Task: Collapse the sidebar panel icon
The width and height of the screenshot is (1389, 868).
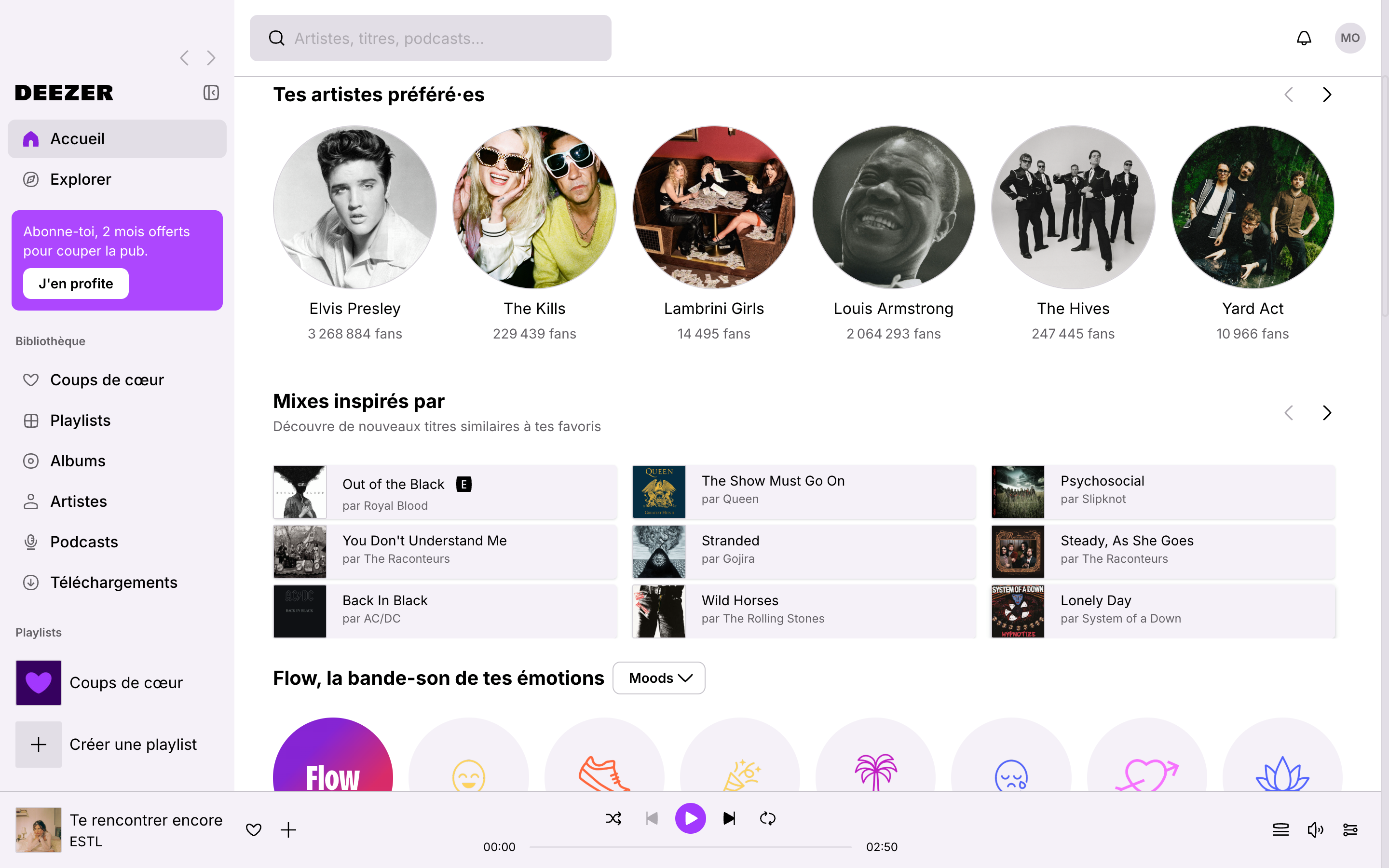Action: tap(211, 93)
